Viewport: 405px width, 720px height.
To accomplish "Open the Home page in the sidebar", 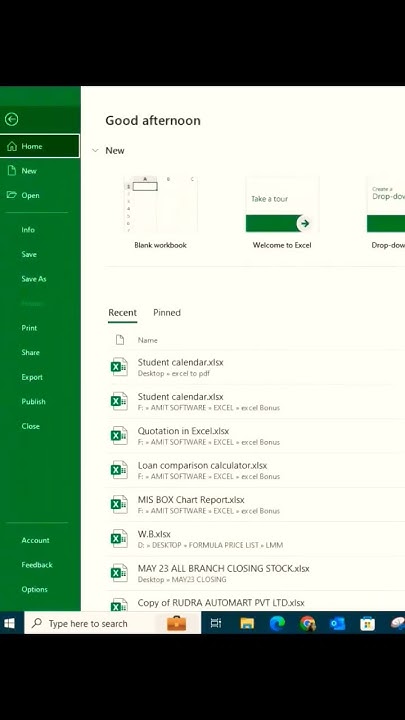I will [x=40, y=146].
